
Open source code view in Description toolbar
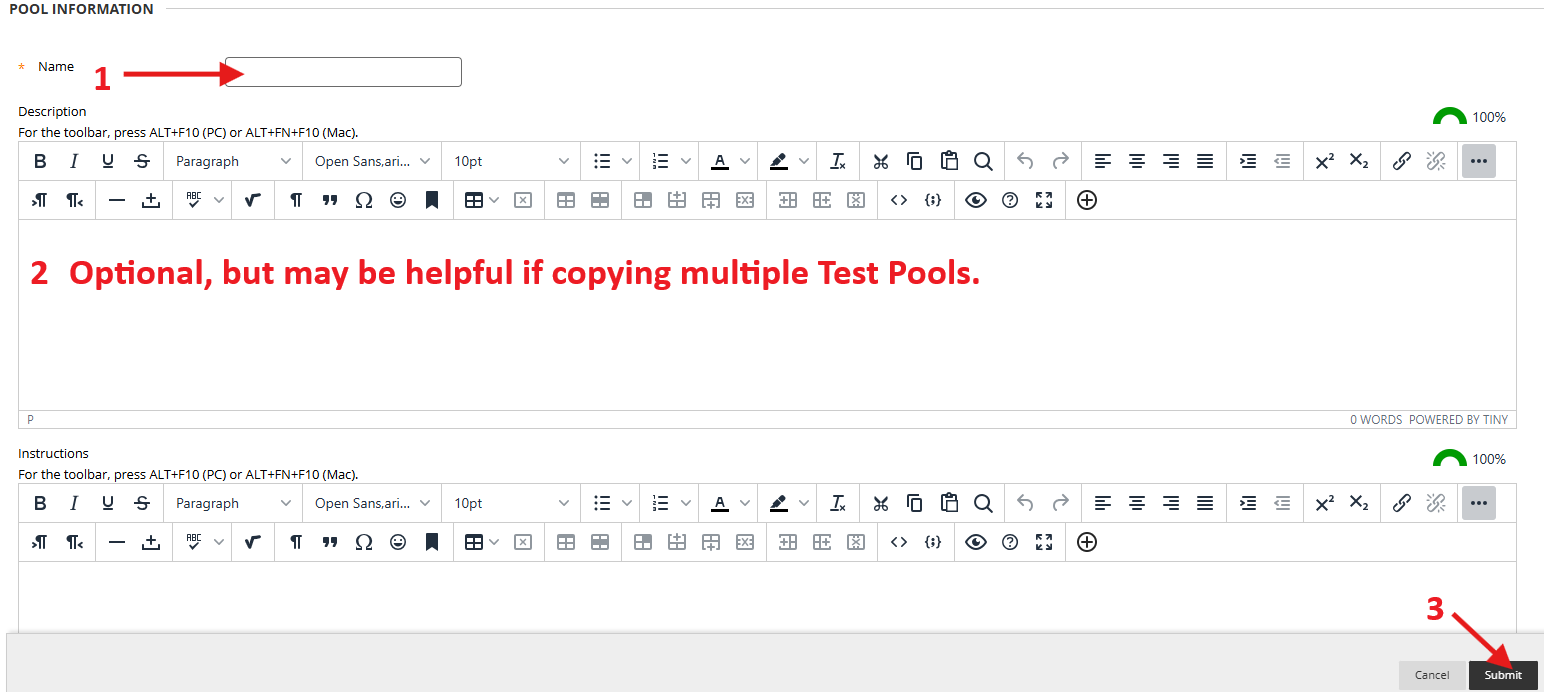899,200
